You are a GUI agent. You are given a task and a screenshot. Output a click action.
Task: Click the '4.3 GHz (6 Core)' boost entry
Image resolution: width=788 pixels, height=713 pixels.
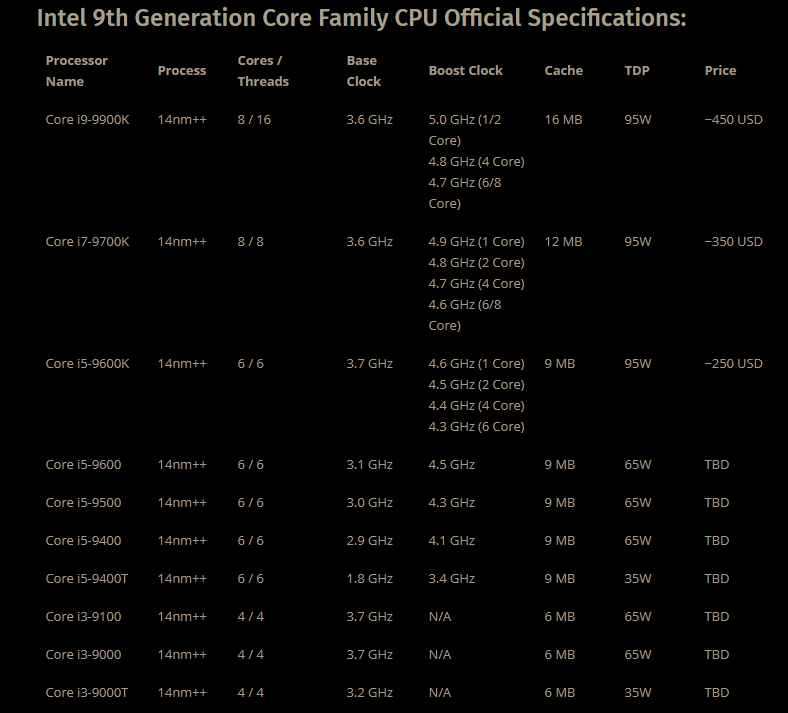(476, 427)
